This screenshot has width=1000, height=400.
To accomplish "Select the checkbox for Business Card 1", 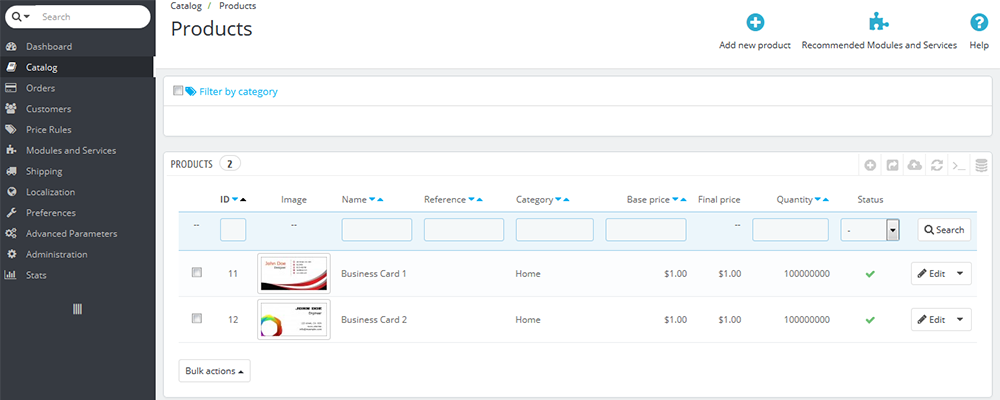I will pyautogui.click(x=196, y=272).
